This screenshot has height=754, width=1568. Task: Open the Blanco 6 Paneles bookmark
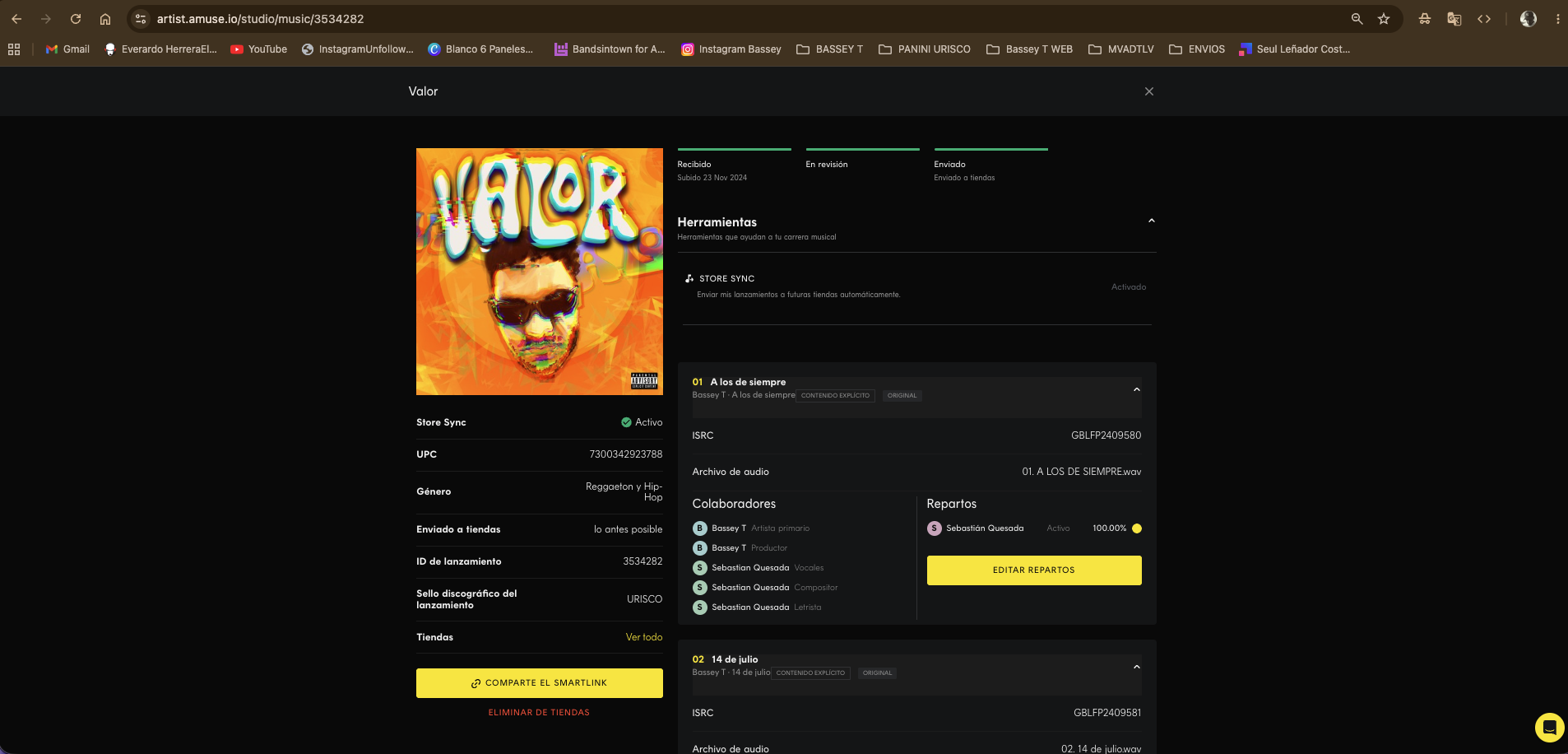[x=480, y=49]
